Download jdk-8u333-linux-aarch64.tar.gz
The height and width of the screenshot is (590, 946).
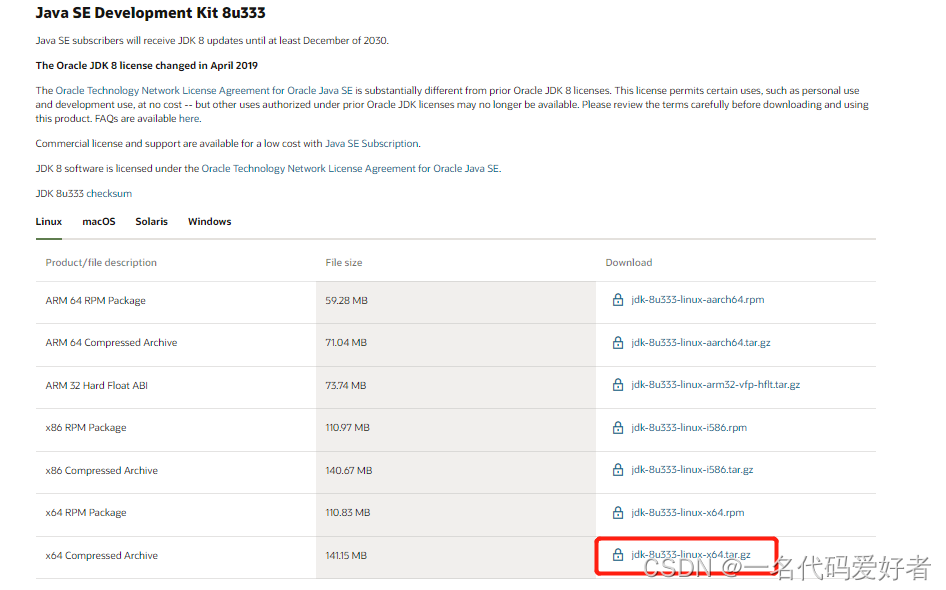[700, 343]
